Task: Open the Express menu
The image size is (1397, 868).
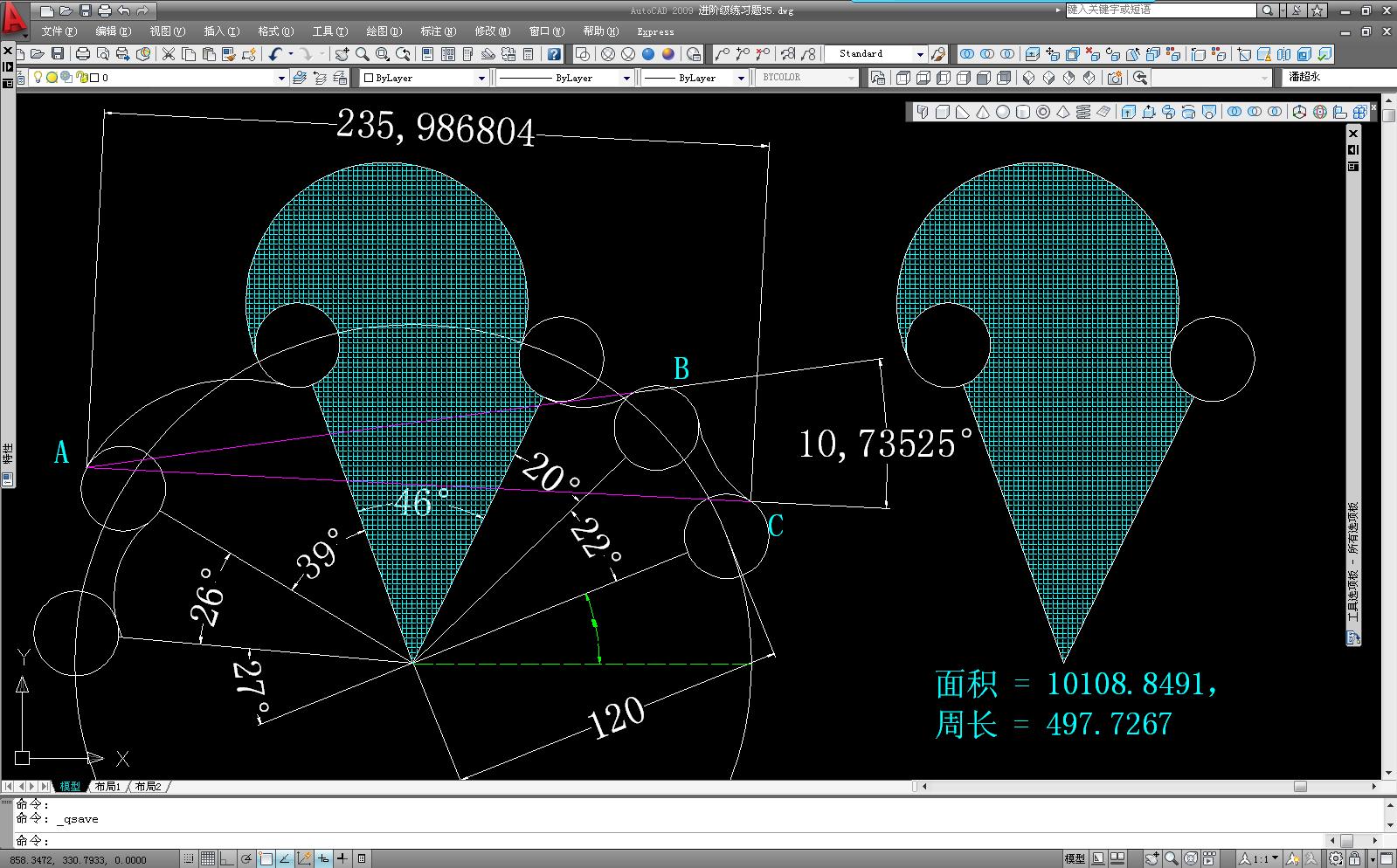Action: tap(655, 31)
